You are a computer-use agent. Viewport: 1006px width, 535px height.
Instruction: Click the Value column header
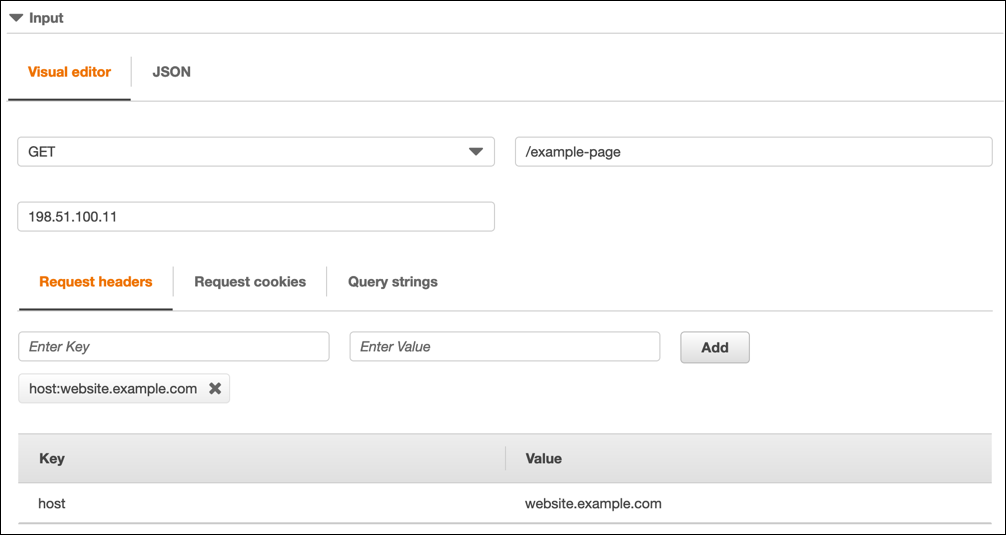pos(543,459)
